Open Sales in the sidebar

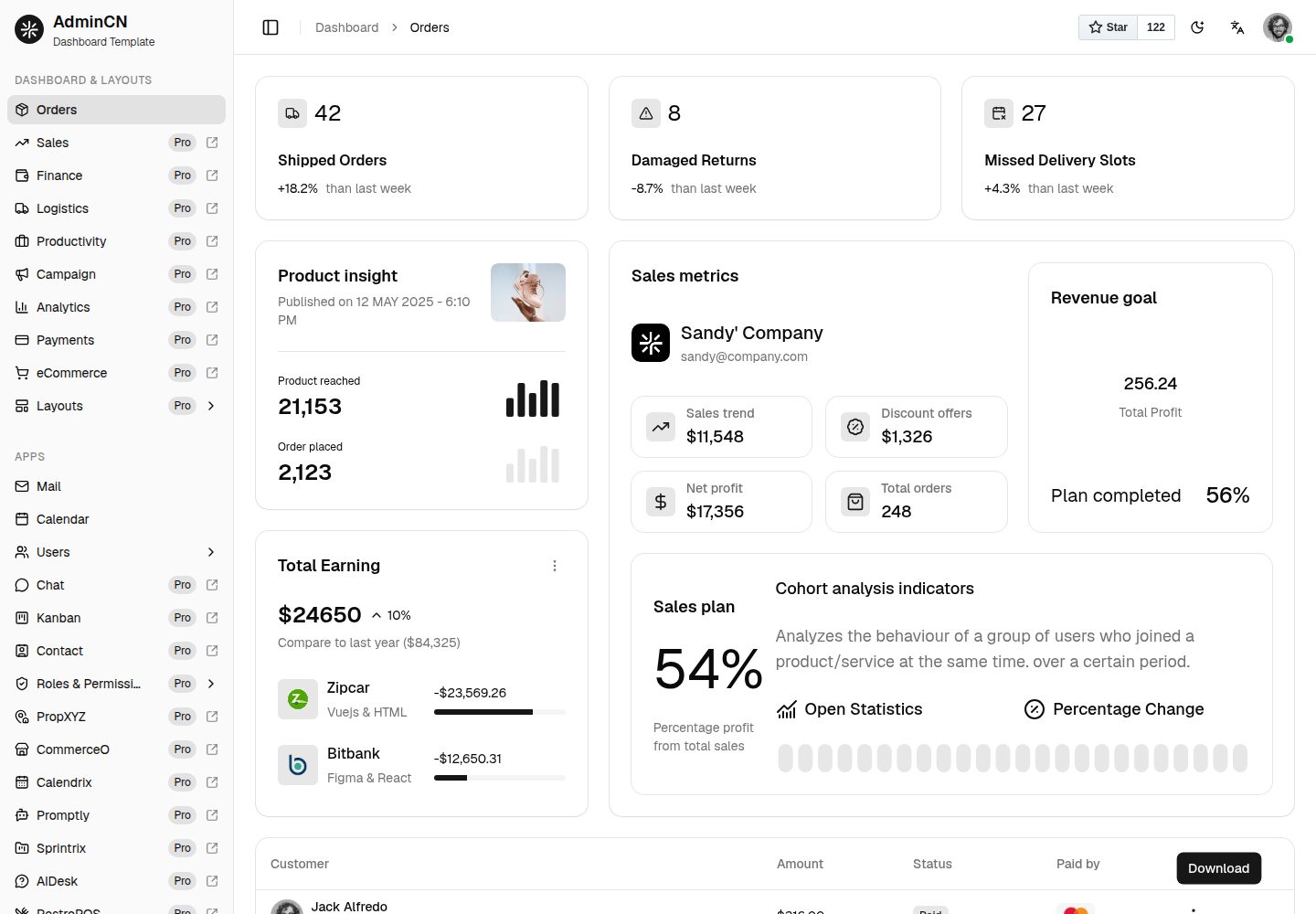click(x=116, y=143)
